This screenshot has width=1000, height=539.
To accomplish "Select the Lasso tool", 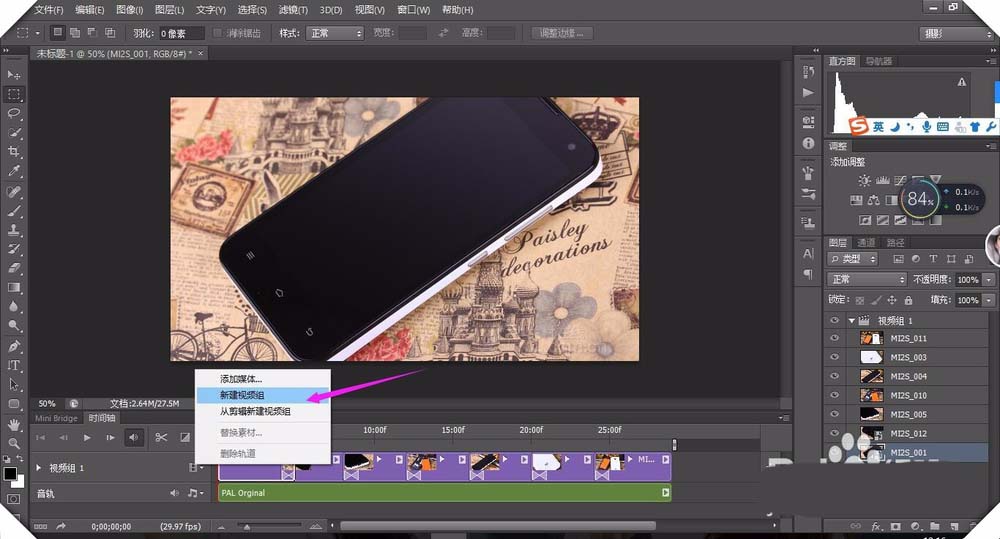I will [14, 113].
